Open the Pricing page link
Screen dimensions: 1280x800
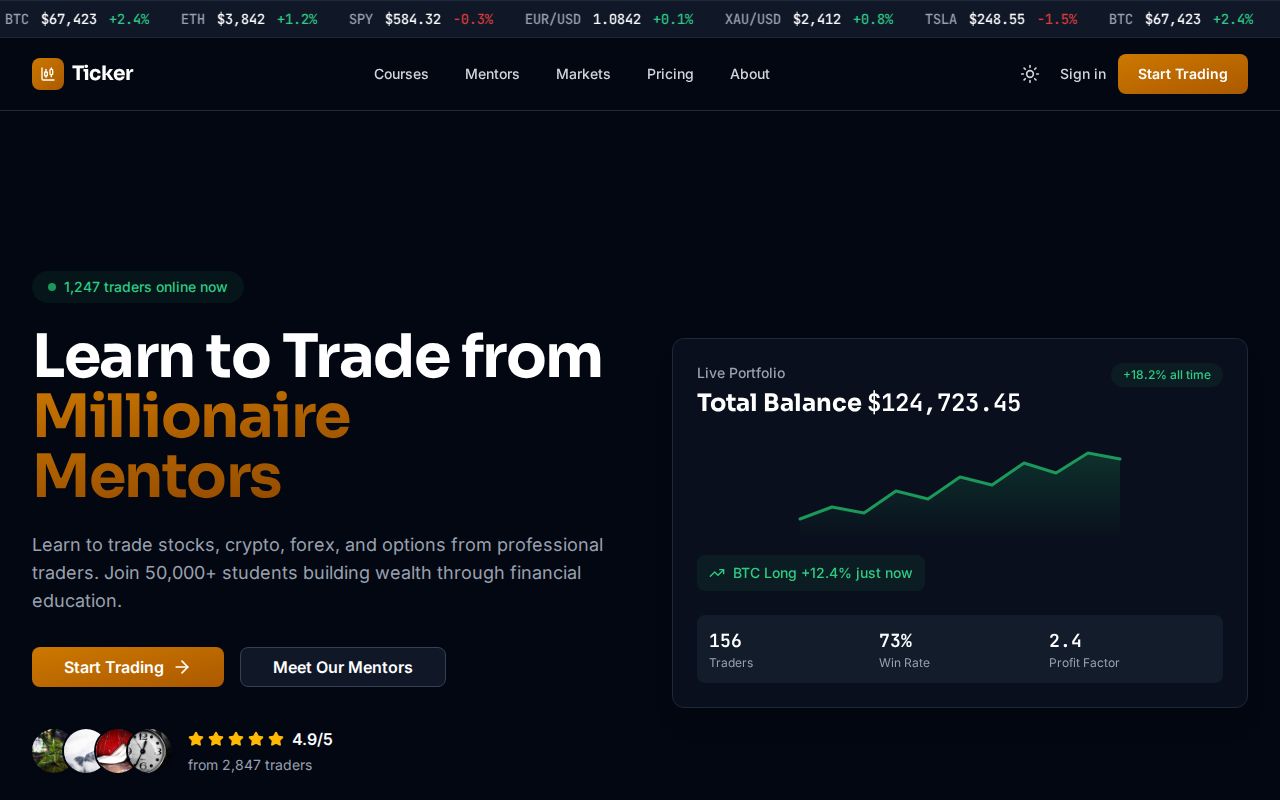[670, 74]
